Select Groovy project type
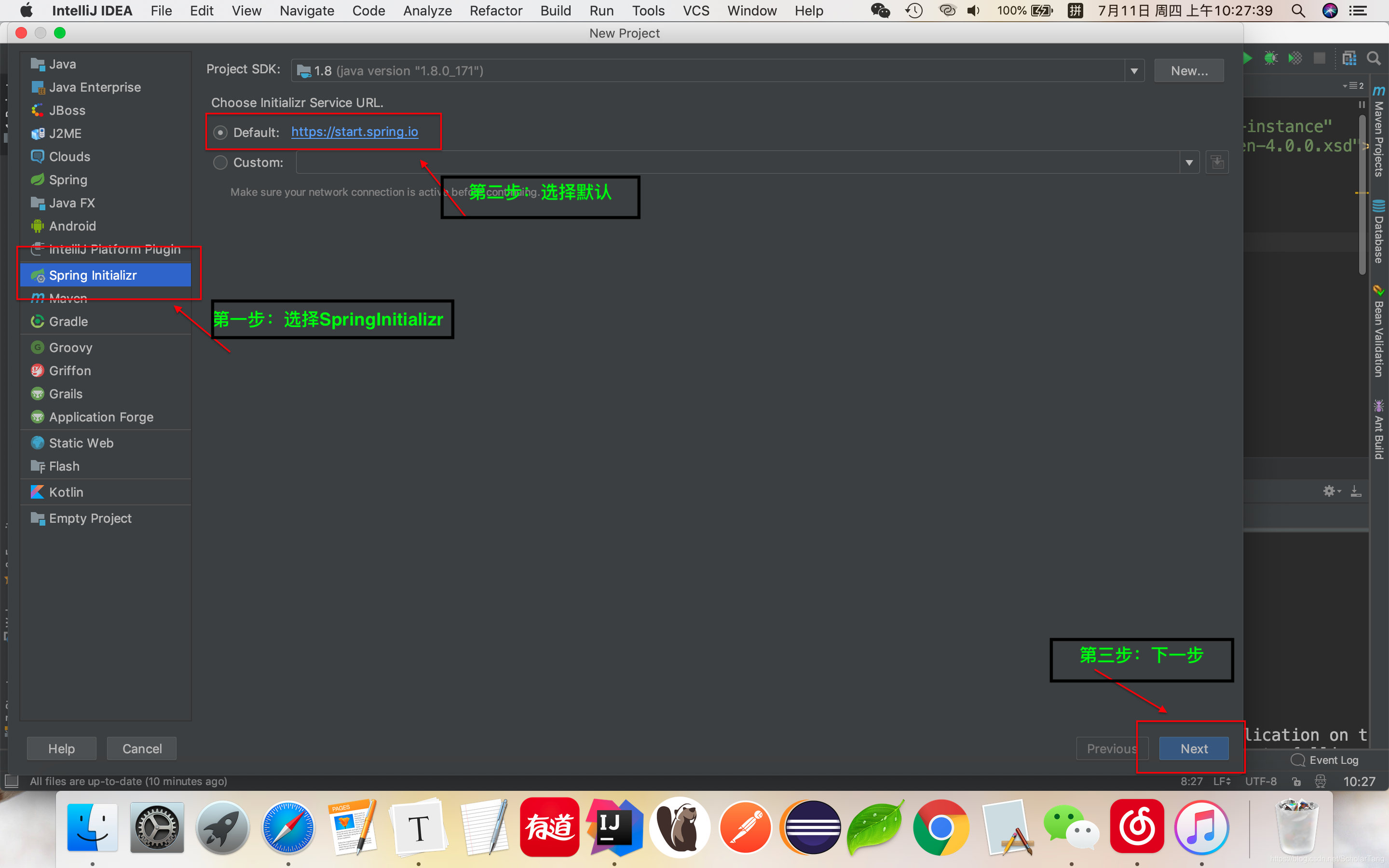This screenshot has height=868, width=1389. [106, 348]
